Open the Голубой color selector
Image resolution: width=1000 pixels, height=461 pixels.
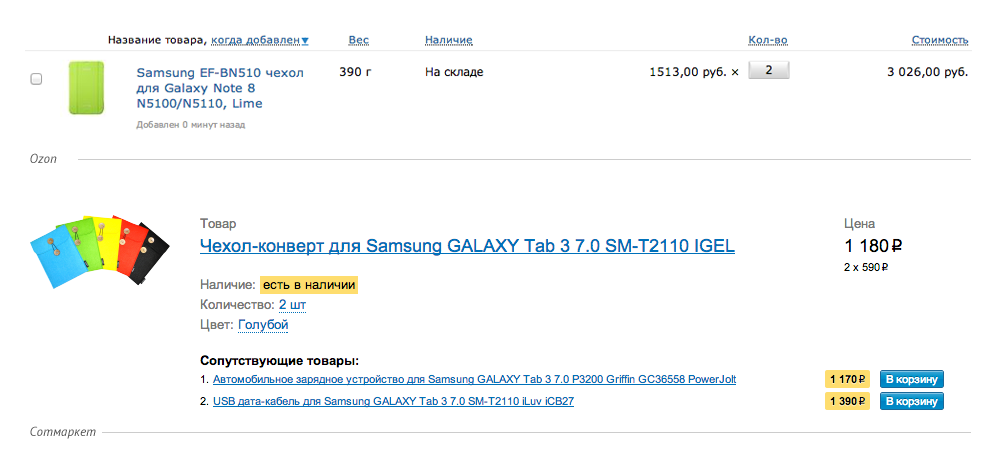263,324
